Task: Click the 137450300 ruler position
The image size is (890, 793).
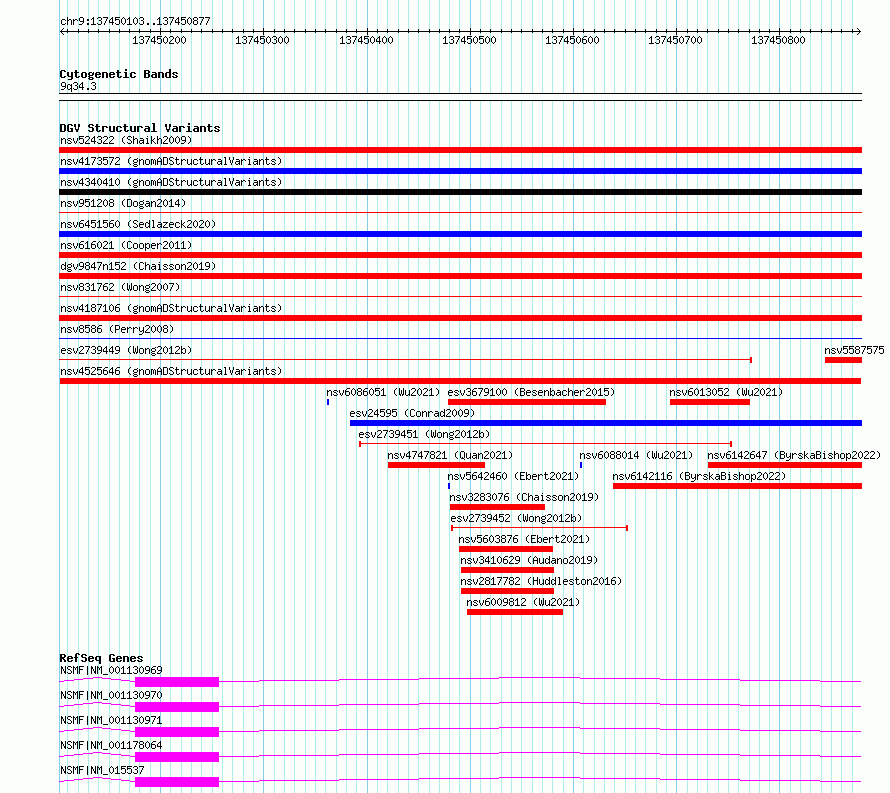Action: (262, 40)
